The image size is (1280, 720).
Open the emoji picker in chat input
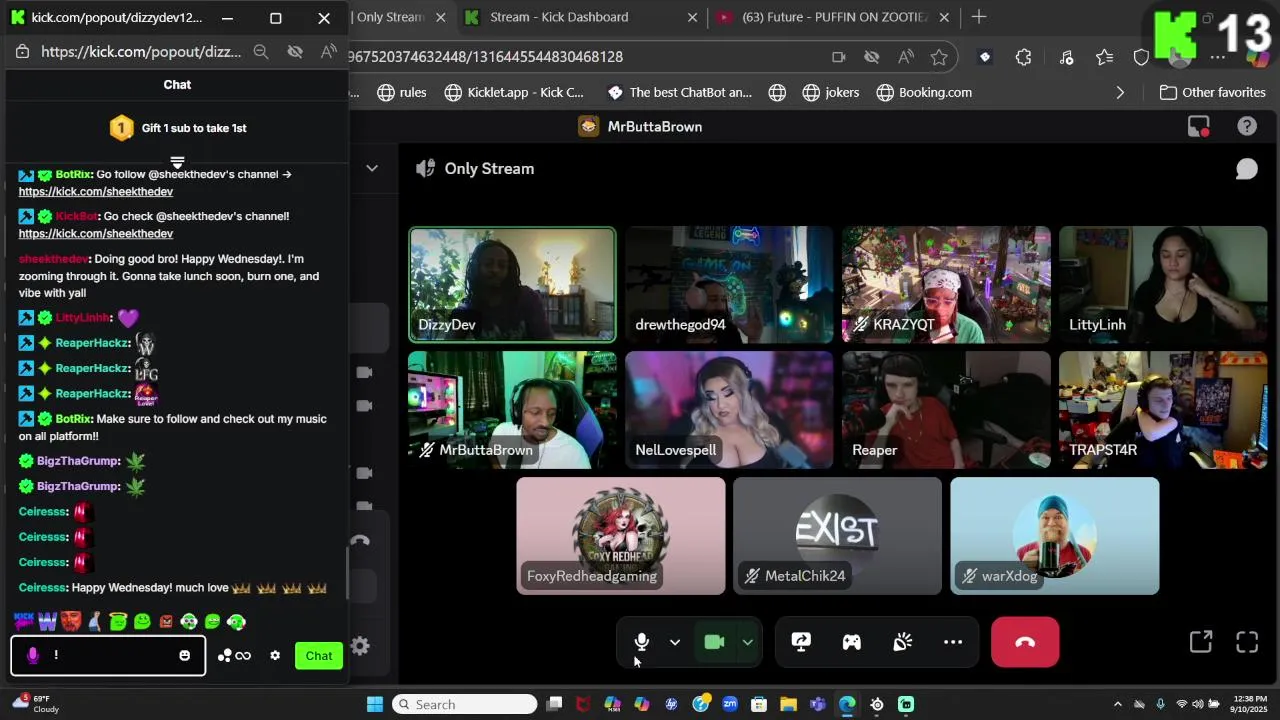click(184, 655)
